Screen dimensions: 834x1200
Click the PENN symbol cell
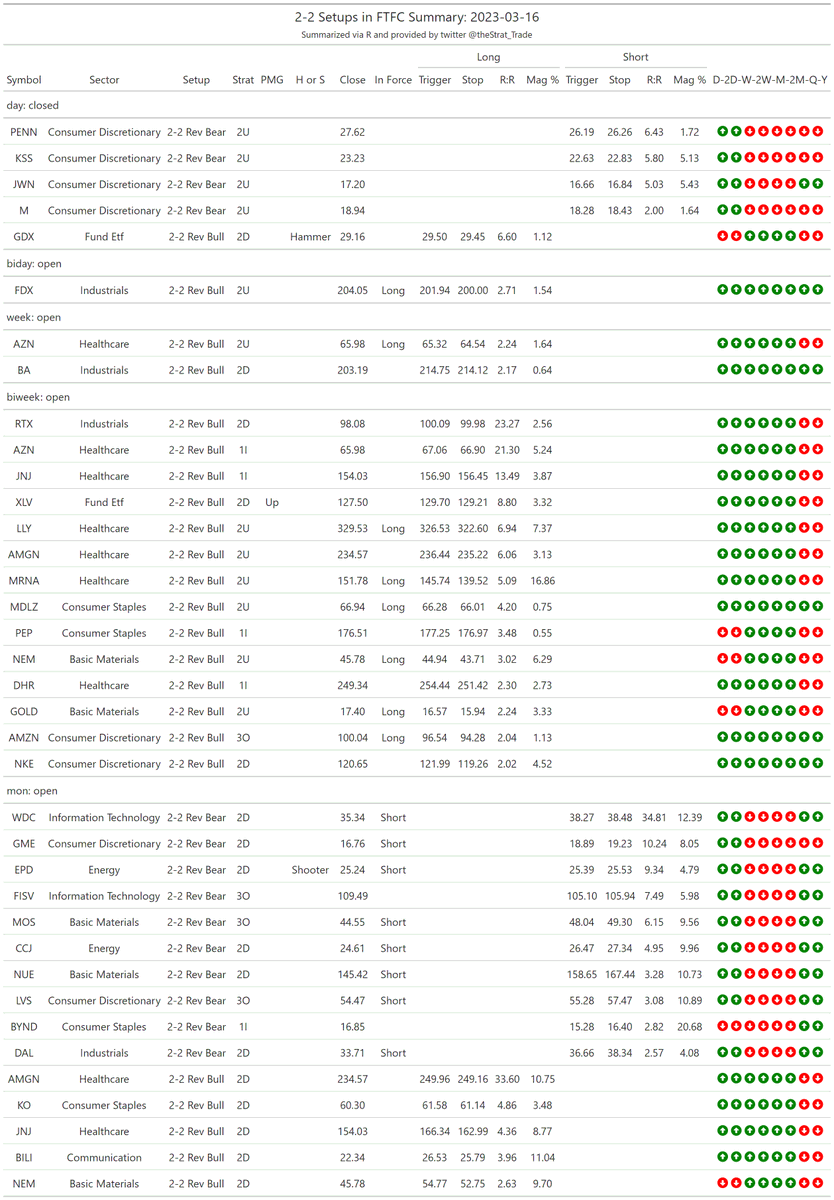[24, 132]
